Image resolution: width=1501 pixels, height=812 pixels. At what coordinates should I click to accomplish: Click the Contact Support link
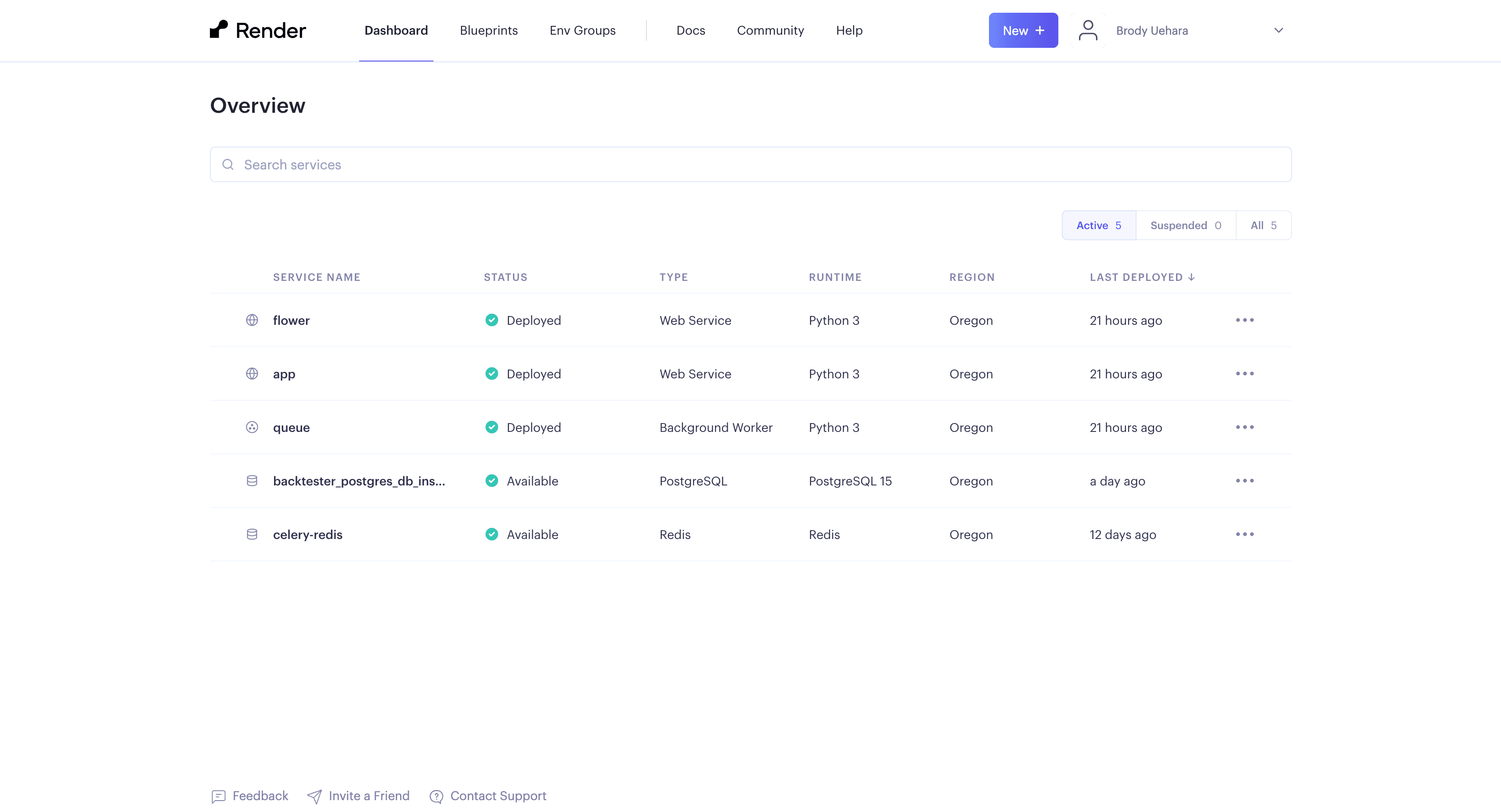coord(498,796)
